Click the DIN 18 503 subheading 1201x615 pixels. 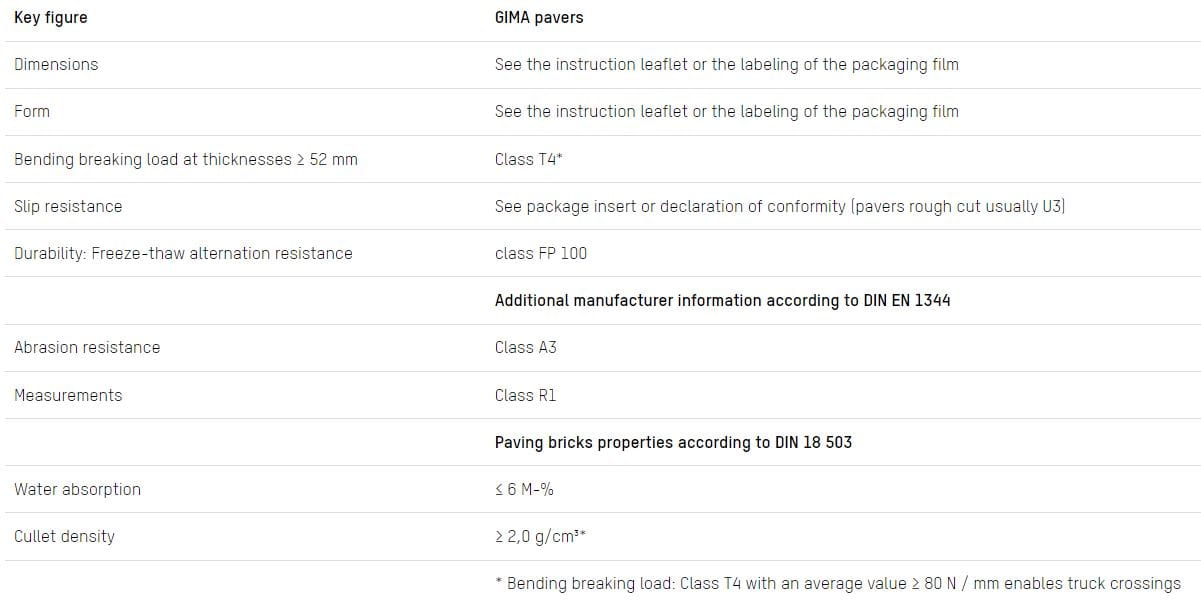[x=673, y=442]
